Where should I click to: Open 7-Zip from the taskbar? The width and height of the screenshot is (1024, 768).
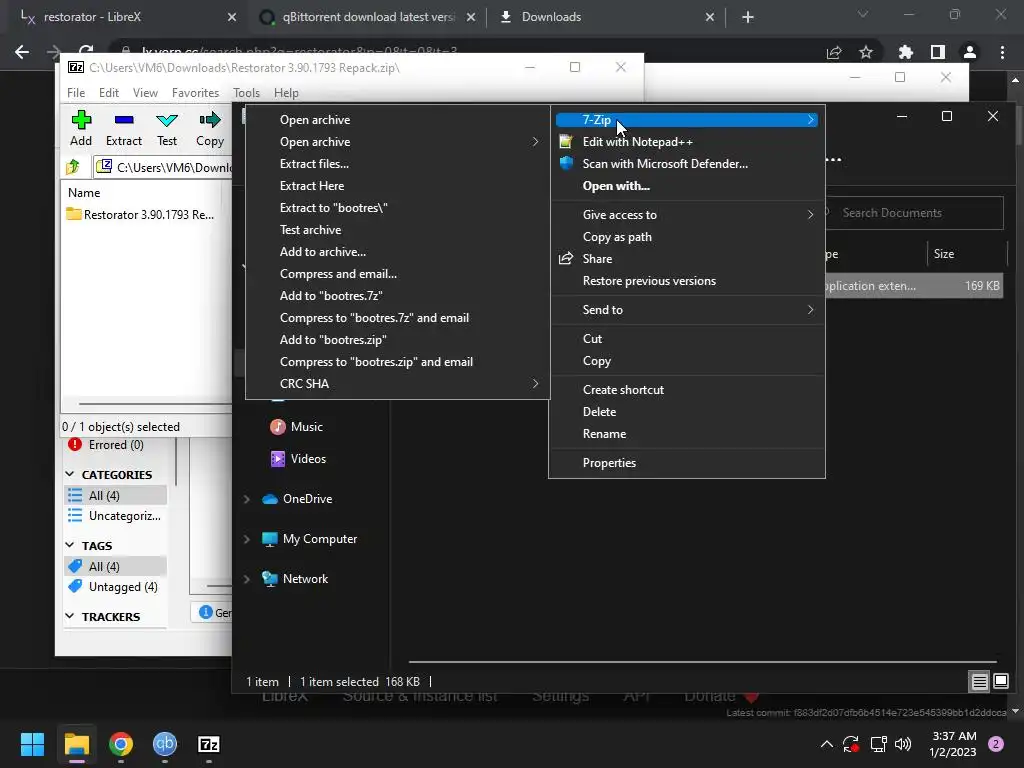208,744
